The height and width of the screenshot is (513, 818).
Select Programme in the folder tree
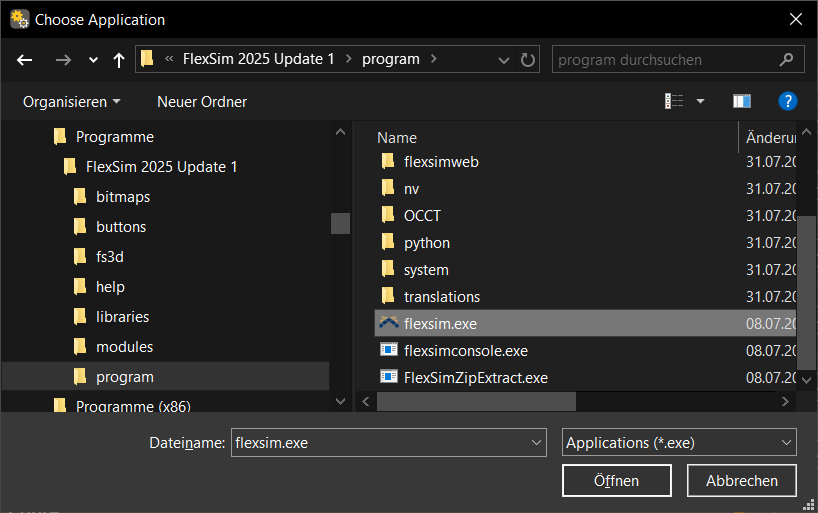click(x=115, y=137)
